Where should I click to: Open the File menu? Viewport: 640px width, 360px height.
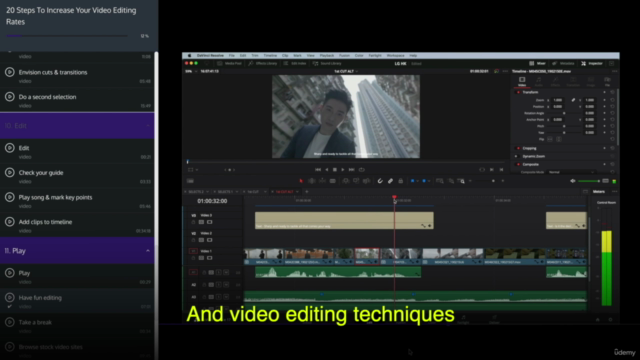point(232,56)
